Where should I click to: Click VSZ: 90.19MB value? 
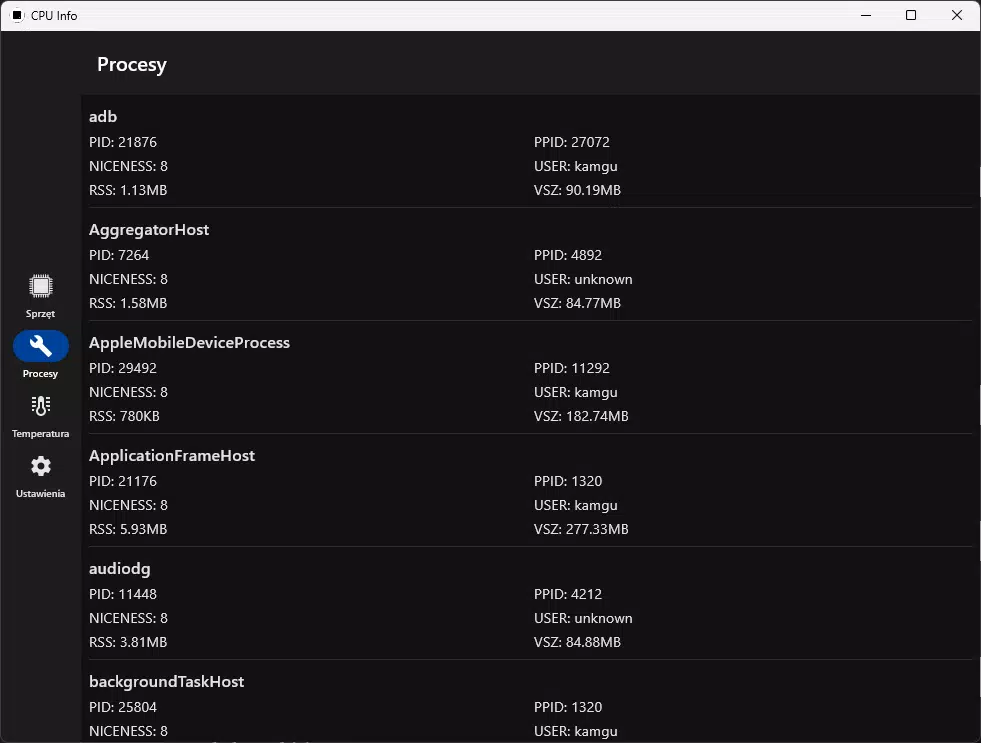click(577, 190)
